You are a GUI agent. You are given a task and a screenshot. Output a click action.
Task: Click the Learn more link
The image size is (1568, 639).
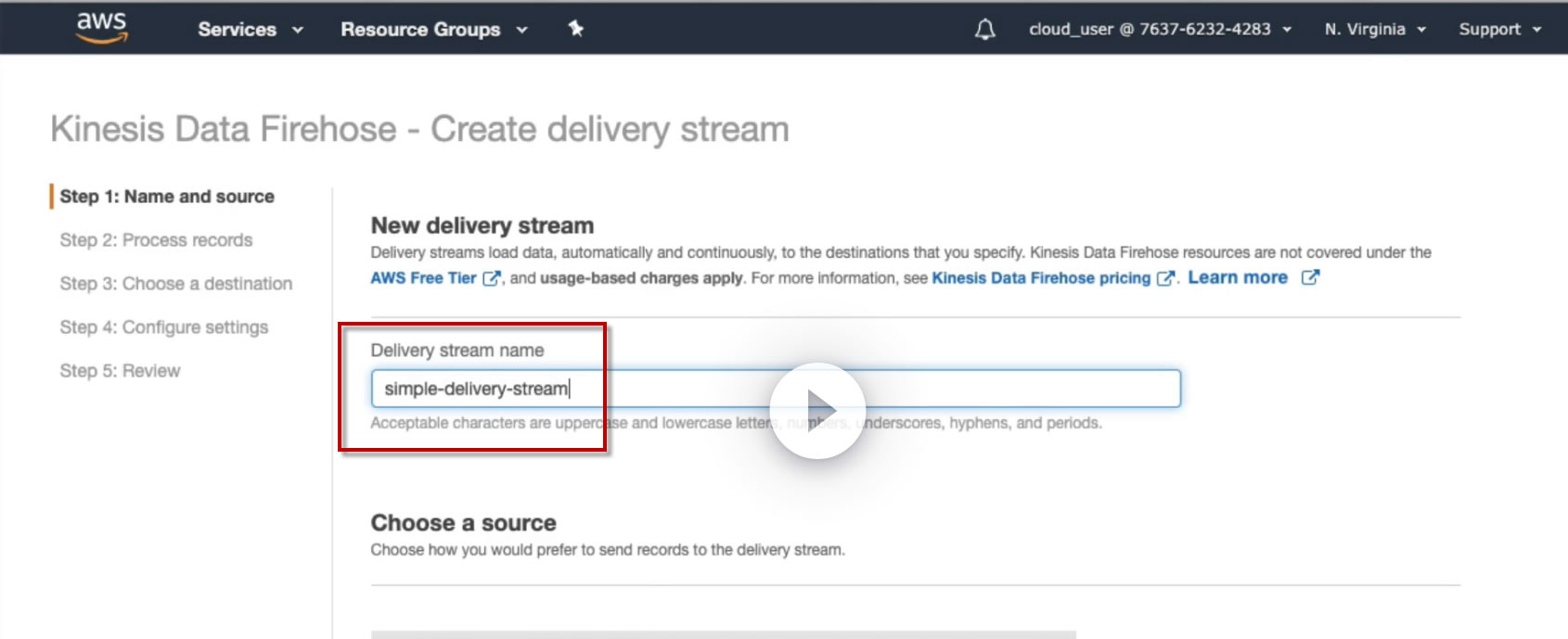coord(1238,277)
